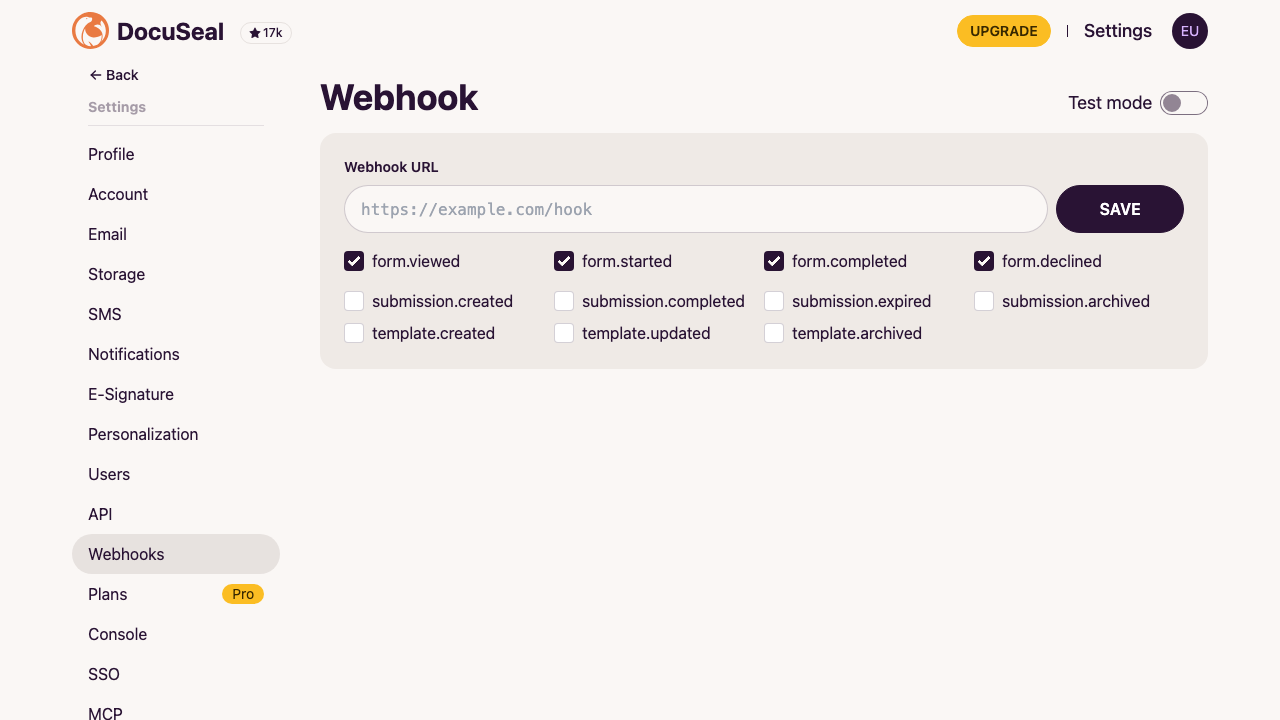
Task: Open Console in the sidebar
Action: tap(176, 634)
